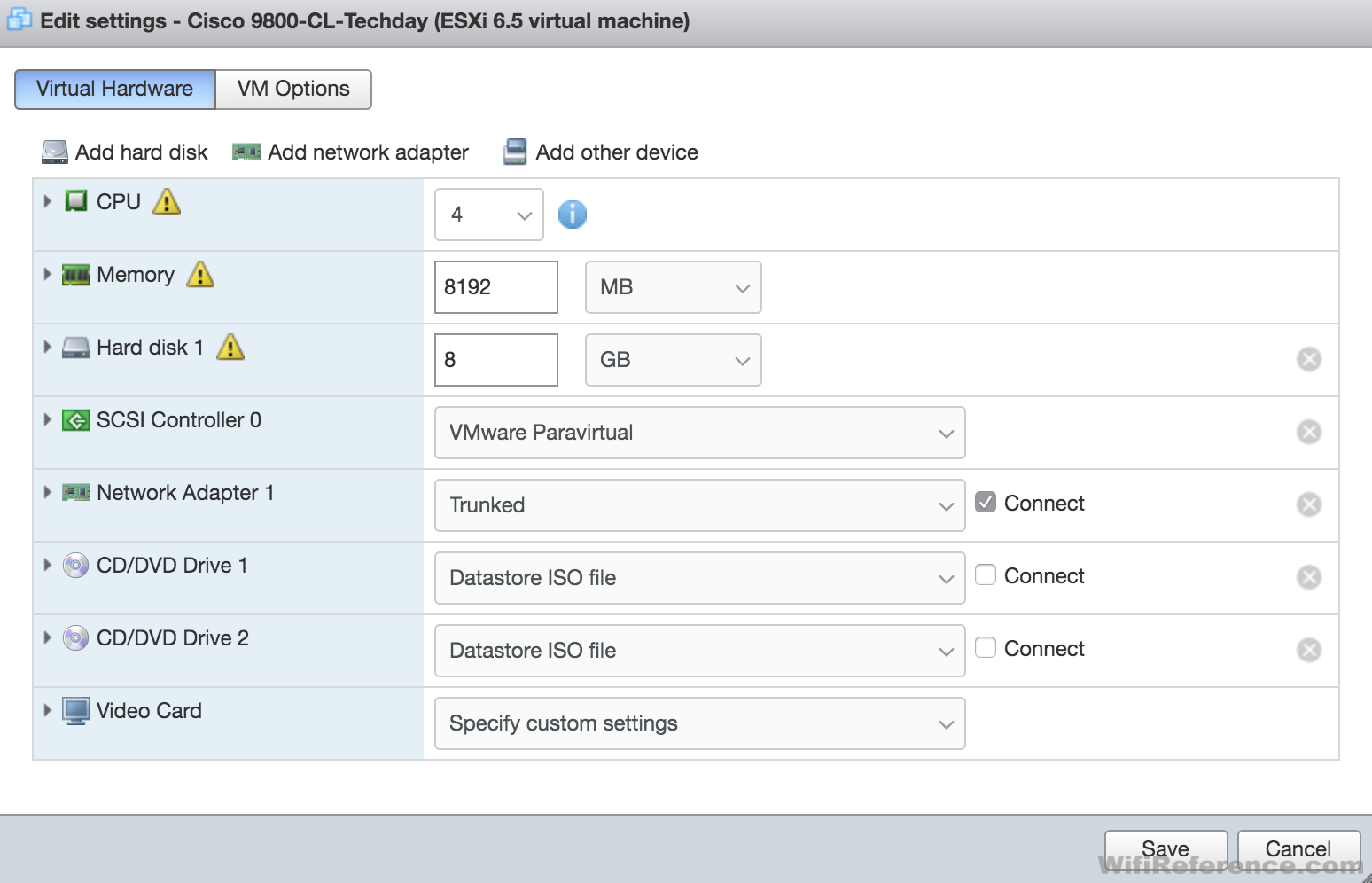This screenshot has height=883, width=1372.
Task: Remove CD/DVD Drive 2 device
Action: [x=1309, y=650]
